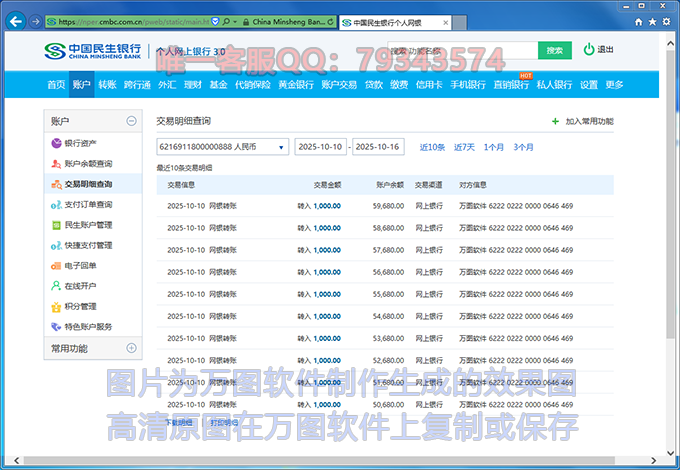The height and width of the screenshot is (470, 680).
Task: Click the start date field 2025-10-10
Action: pyautogui.click(x=319, y=147)
